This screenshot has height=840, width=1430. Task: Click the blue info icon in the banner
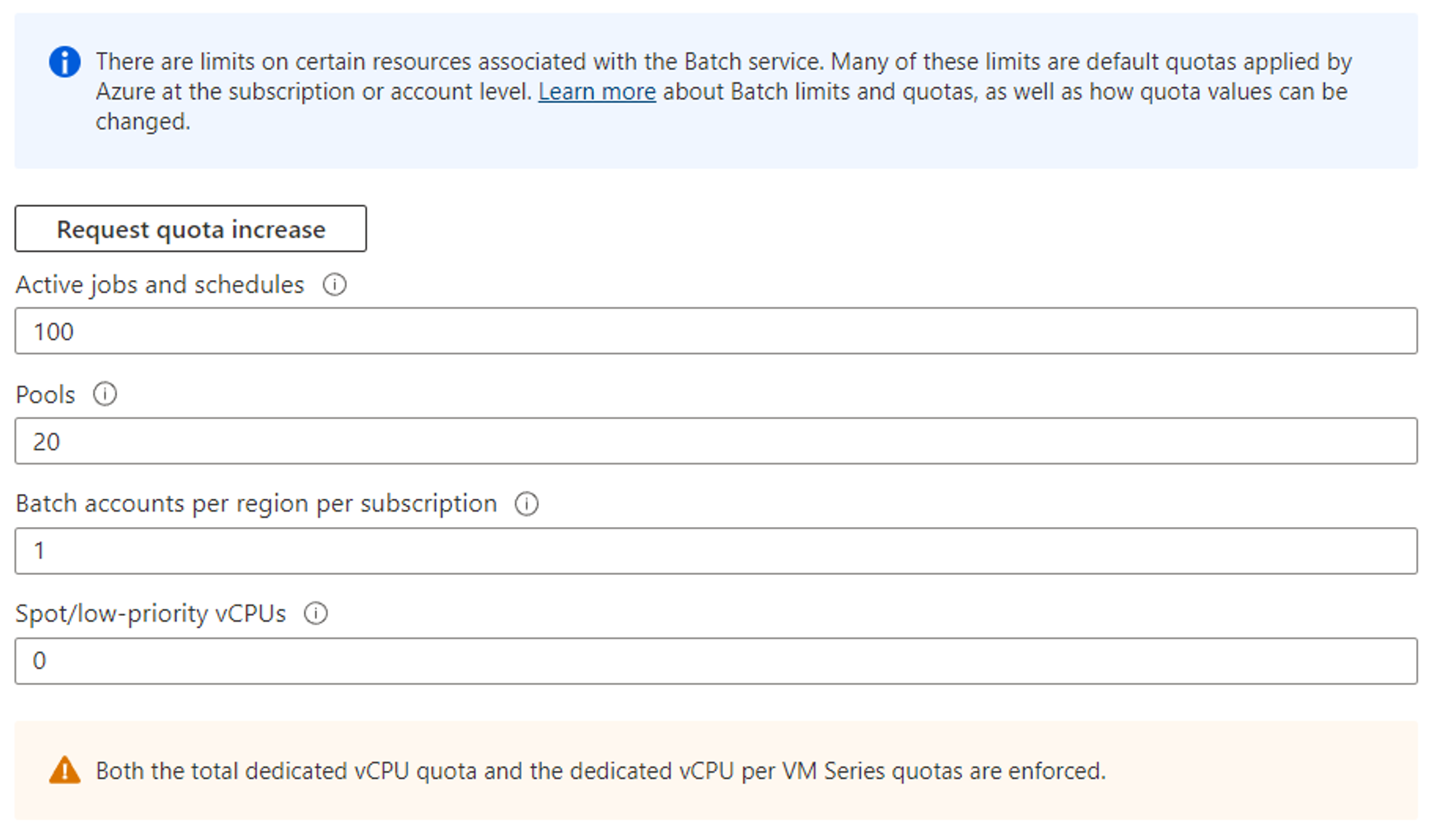[64, 62]
